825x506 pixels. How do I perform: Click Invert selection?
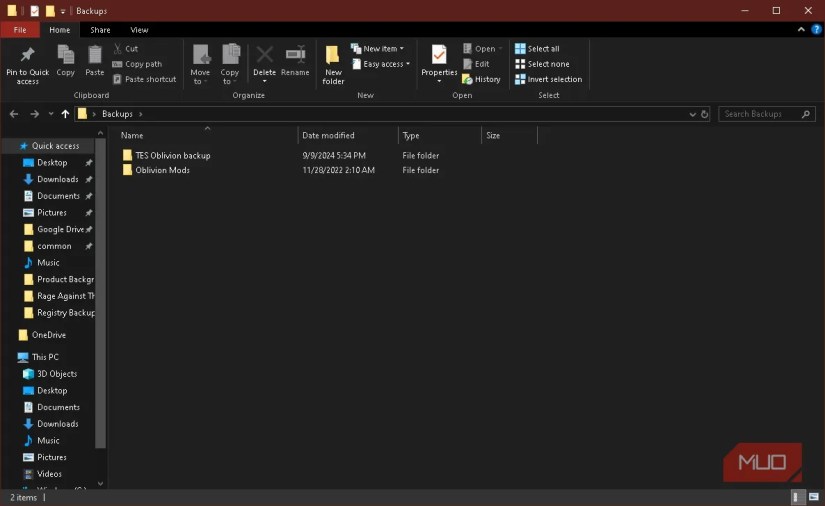[x=548, y=79]
